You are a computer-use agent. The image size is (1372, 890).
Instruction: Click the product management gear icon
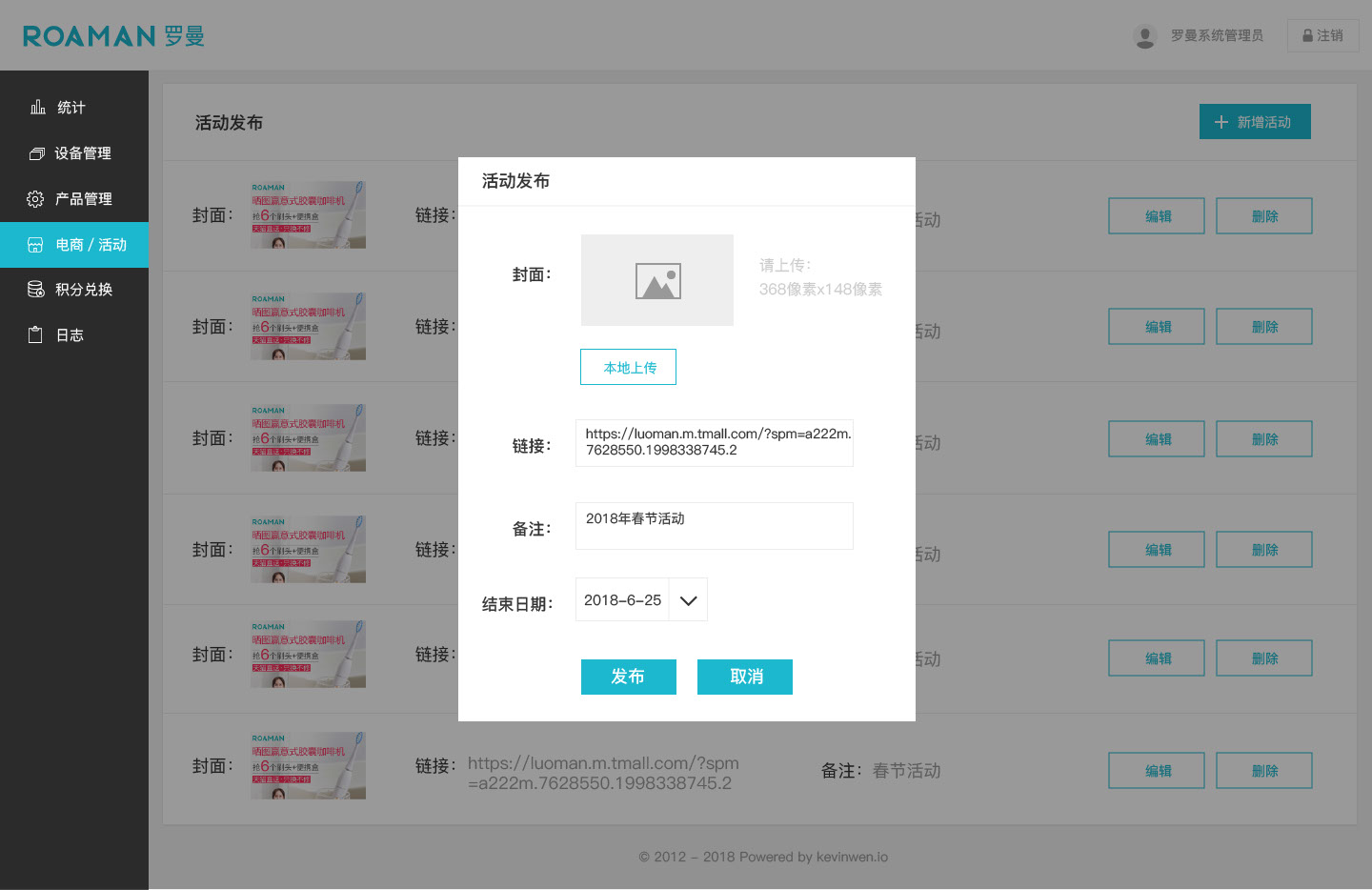click(x=35, y=199)
